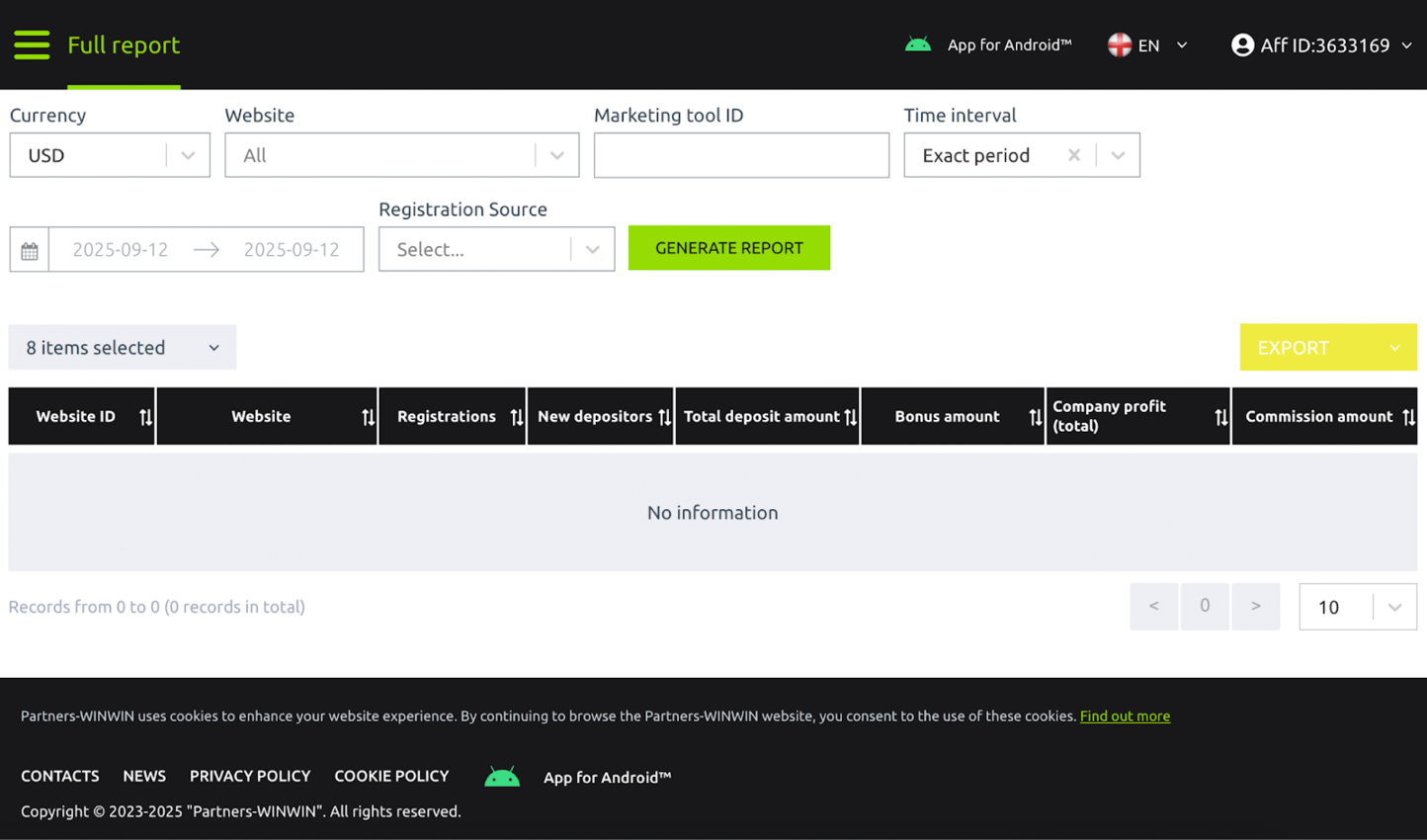Image resolution: width=1427 pixels, height=840 pixels.
Task: Clear the Exact period selection with X
Action: click(x=1074, y=155)
